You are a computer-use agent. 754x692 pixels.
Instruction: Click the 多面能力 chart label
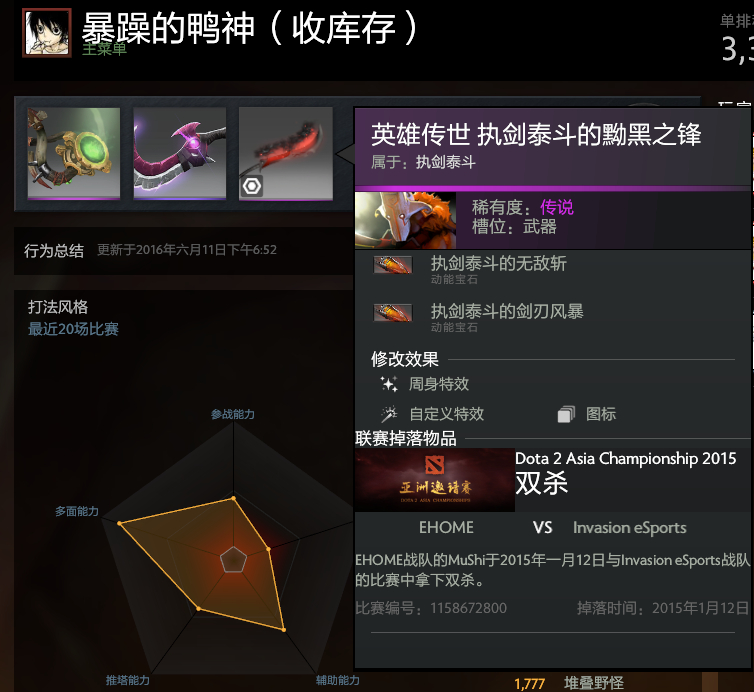coord(77,511)
